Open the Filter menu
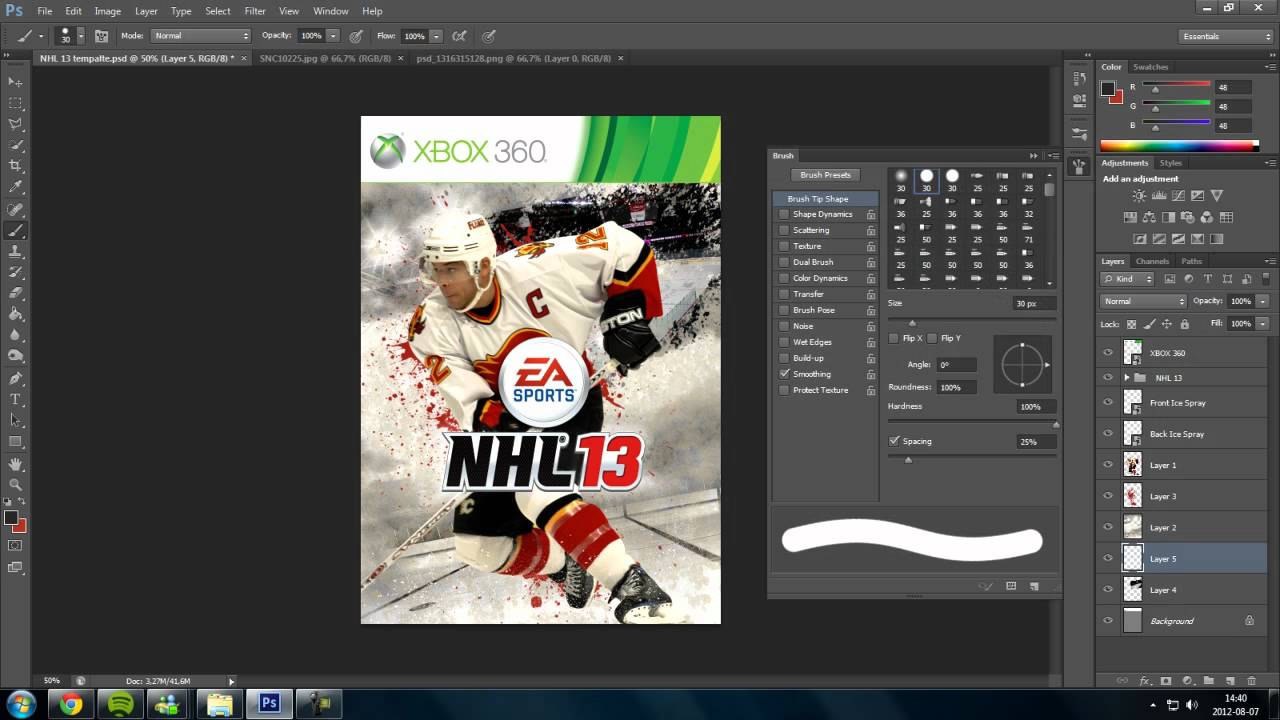Screen dimensions: 1280x720 pyautogui.click(x=255, y=11)
